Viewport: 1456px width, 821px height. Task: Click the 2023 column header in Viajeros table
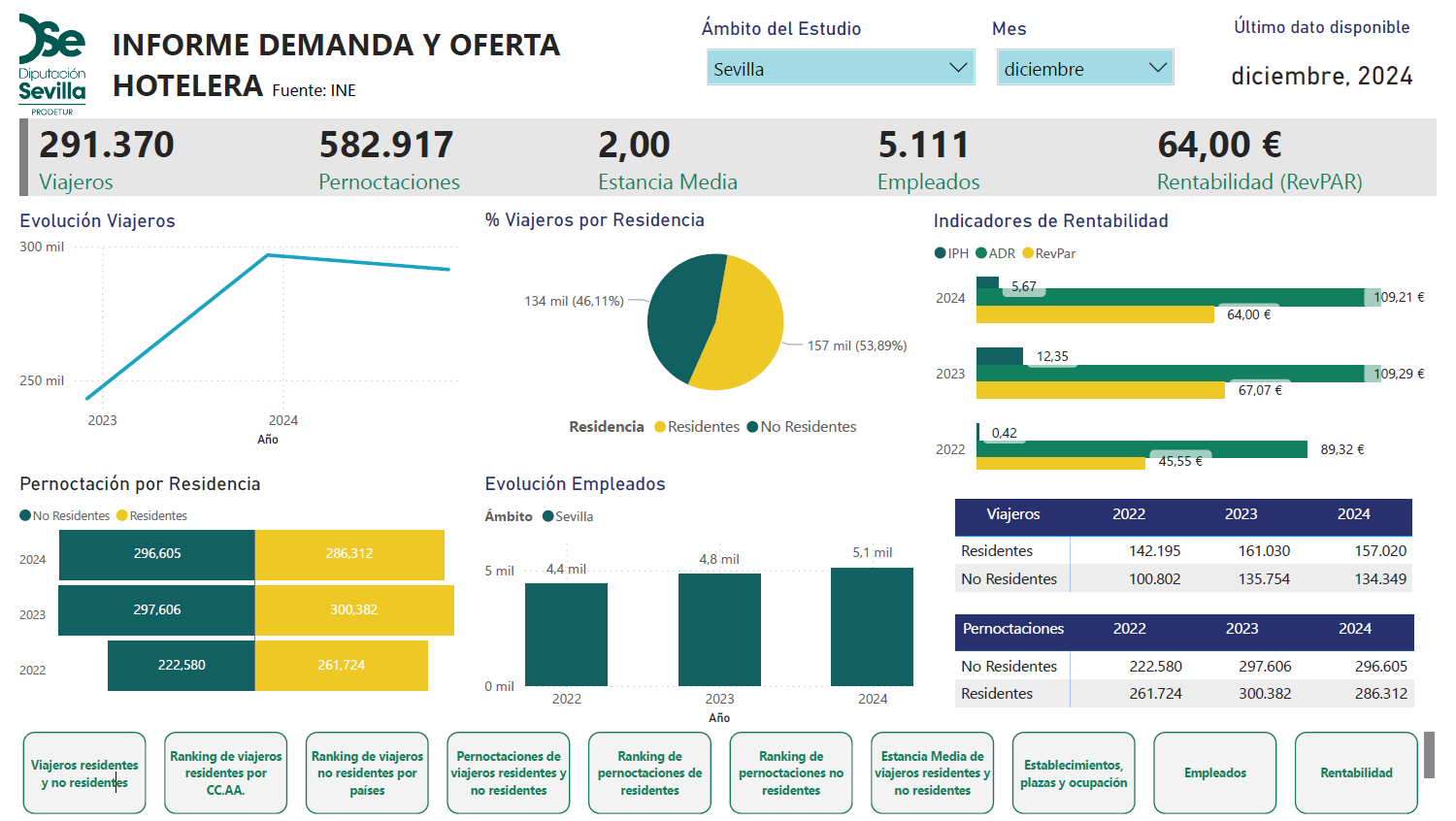[1241, 514]
